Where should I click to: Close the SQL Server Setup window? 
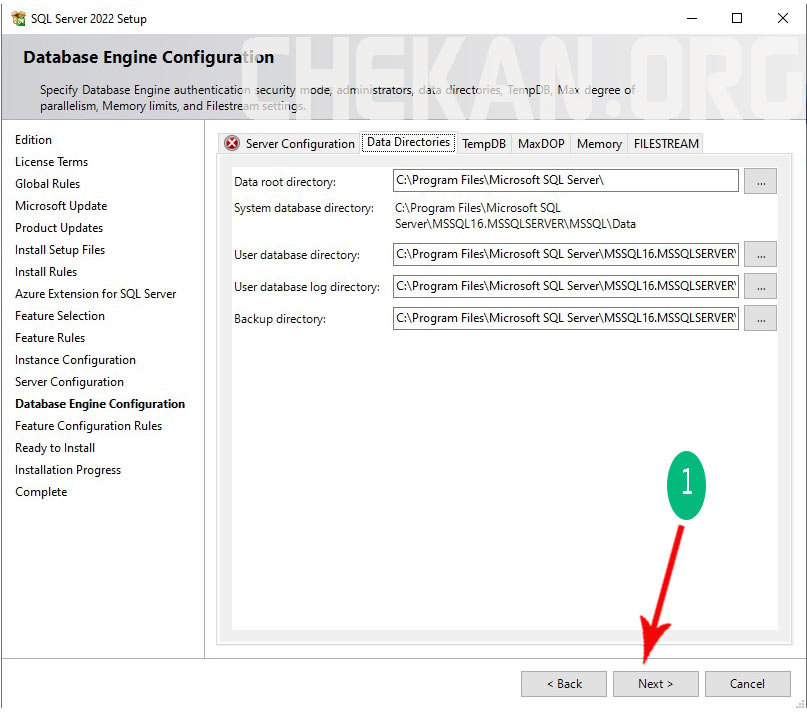(x=783, y=19)
